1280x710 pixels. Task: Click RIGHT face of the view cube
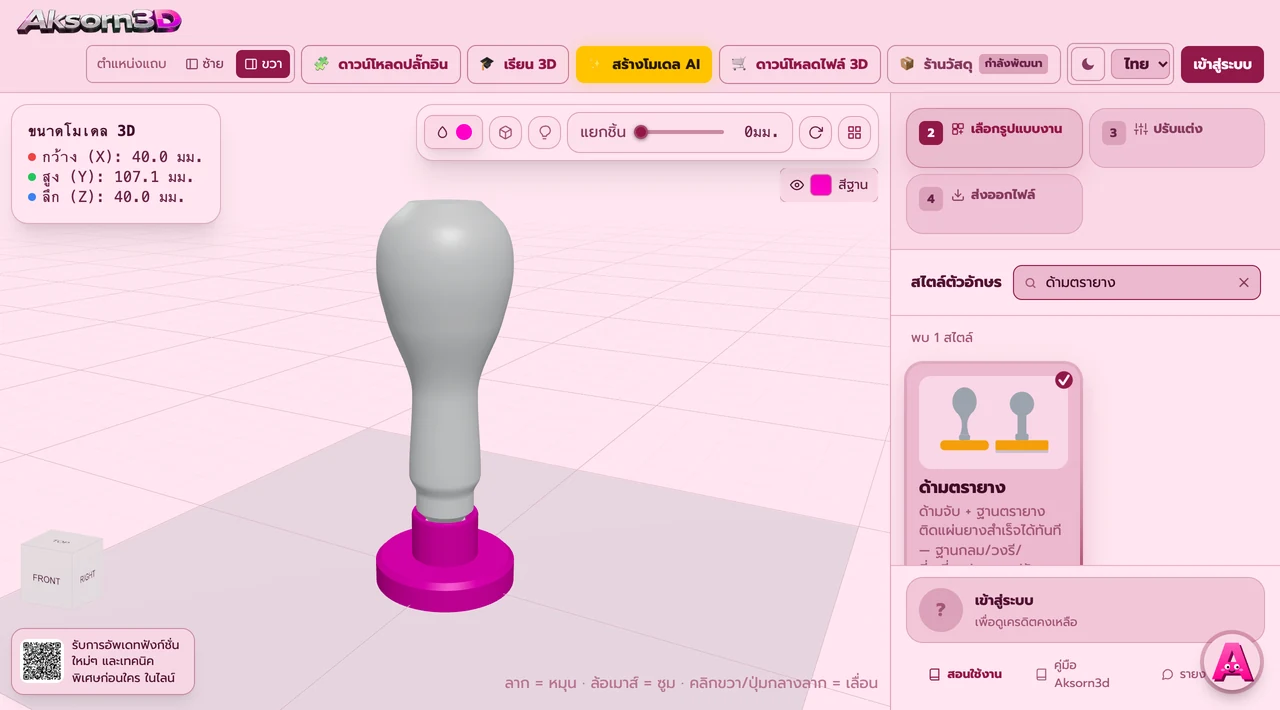click(x=88, y=576)
